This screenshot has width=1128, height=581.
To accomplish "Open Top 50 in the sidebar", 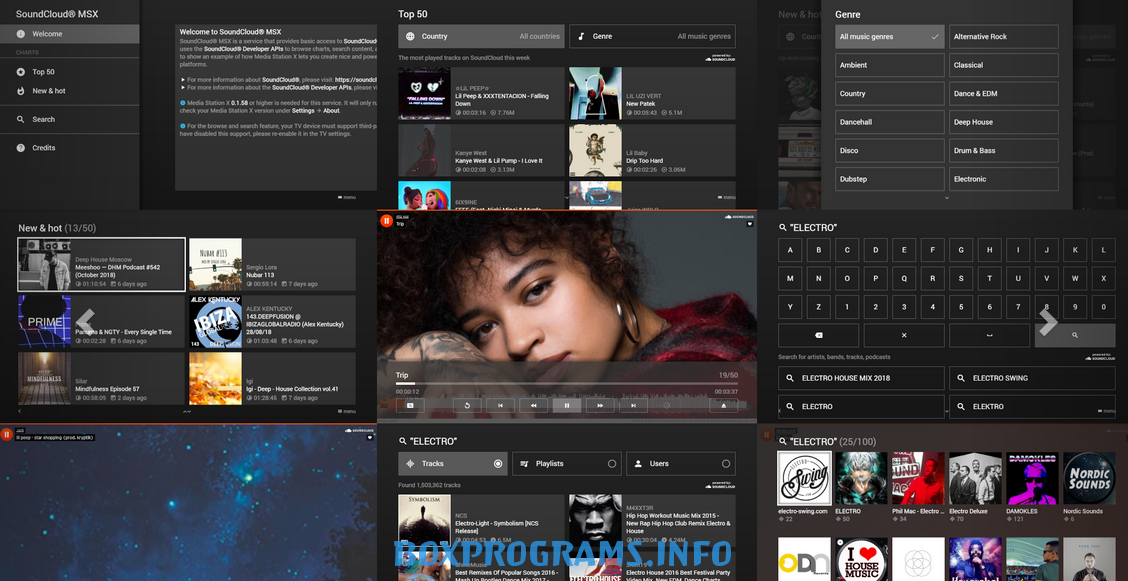I will [44, 72].
